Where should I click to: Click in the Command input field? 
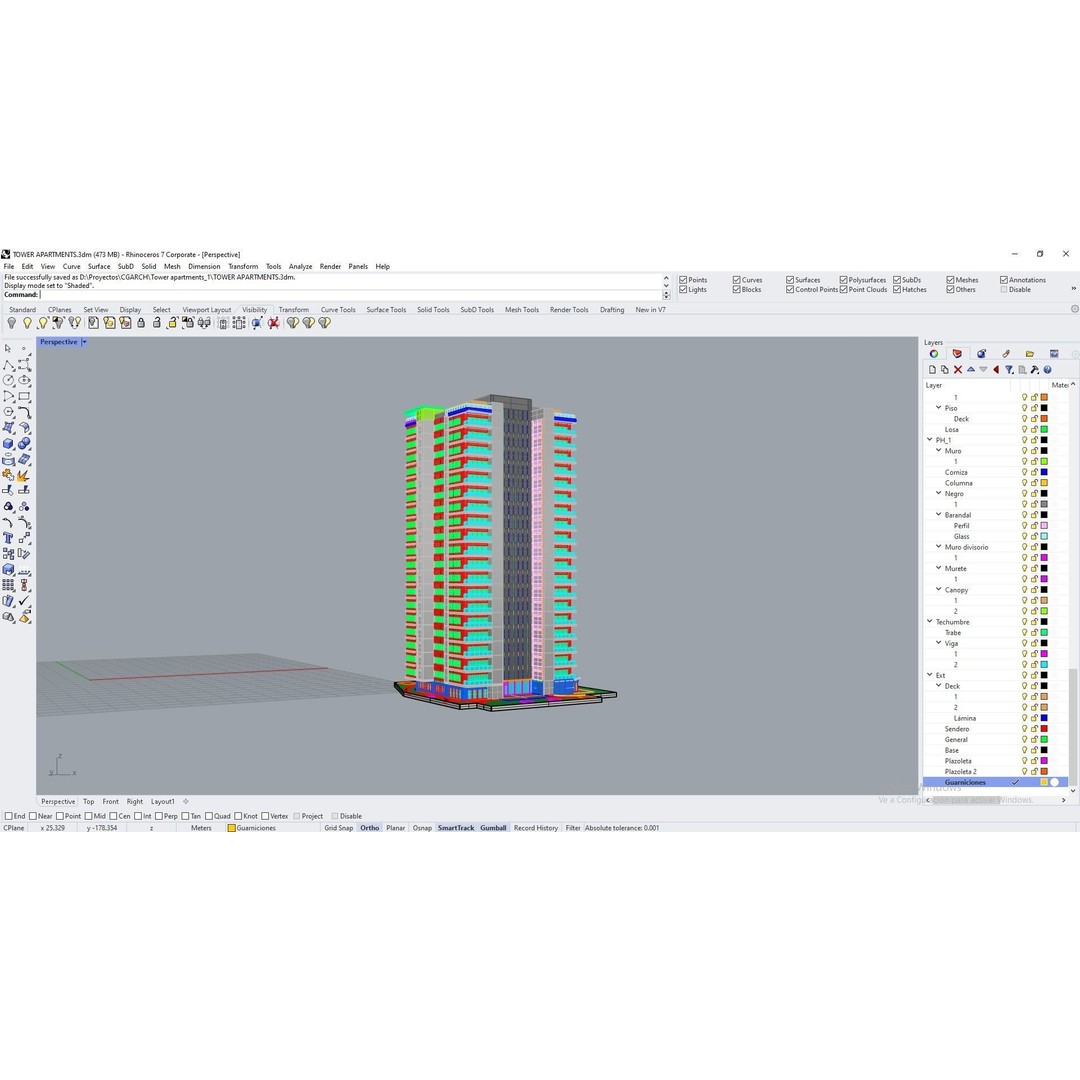(350, 295)
